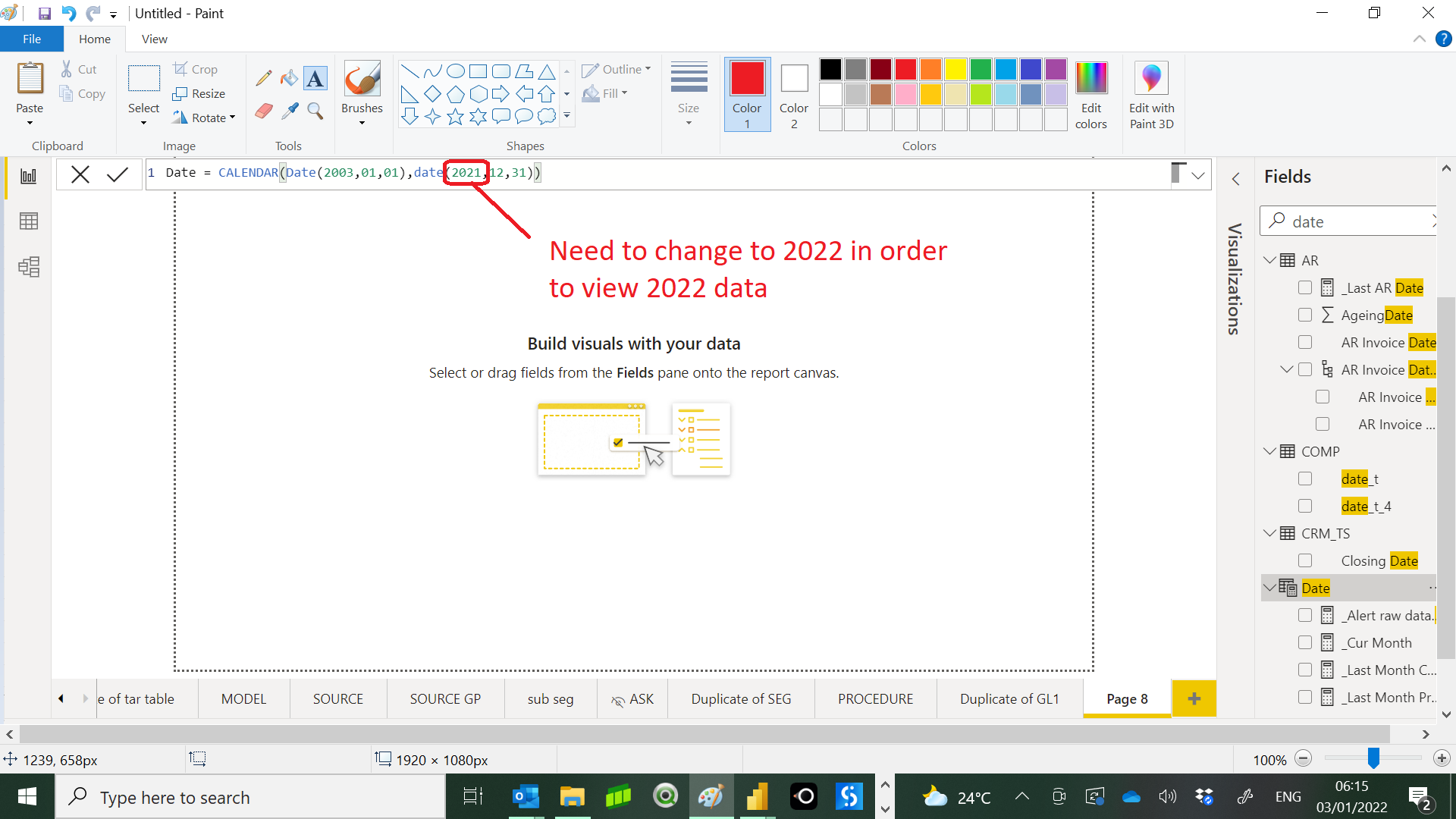Screen dimensions: 1456x819
Task: Open the Paint Help question mark
Action: [1443, 39]
